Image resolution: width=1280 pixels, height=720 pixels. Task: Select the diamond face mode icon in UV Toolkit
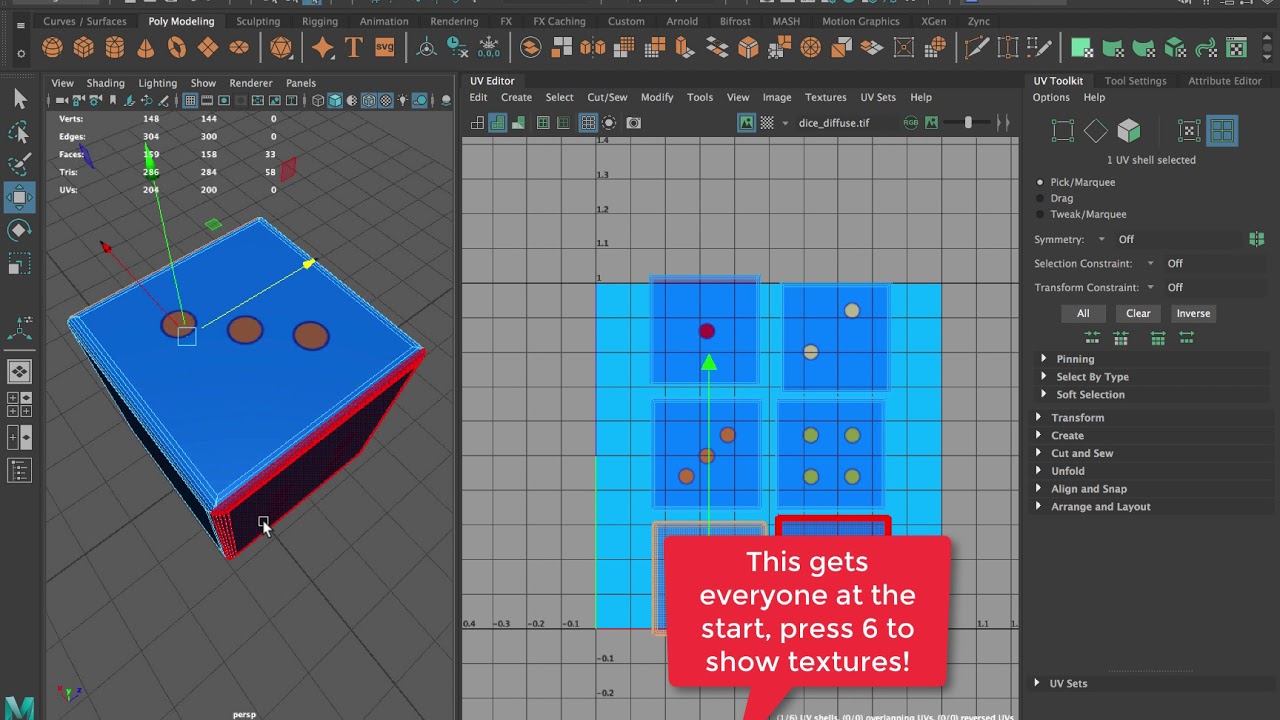(x=1096, y=130)
